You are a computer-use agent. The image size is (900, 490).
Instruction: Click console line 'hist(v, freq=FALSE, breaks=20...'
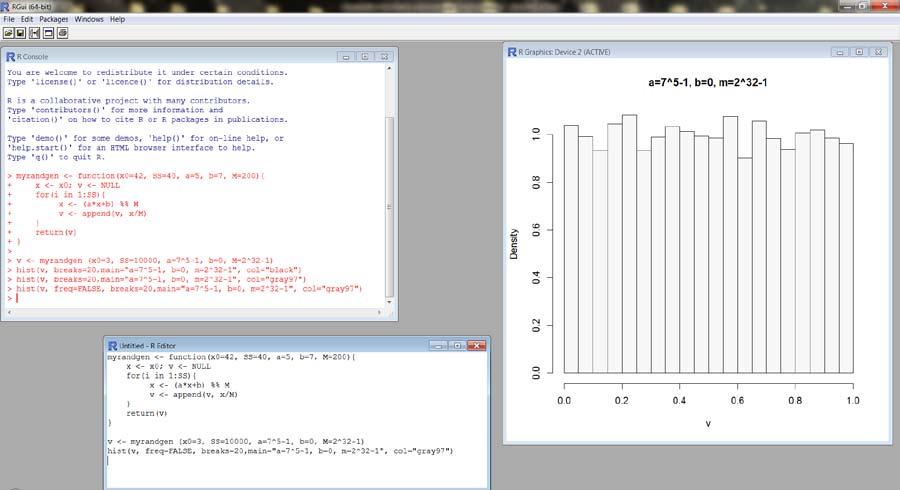[x=185, y=289]
